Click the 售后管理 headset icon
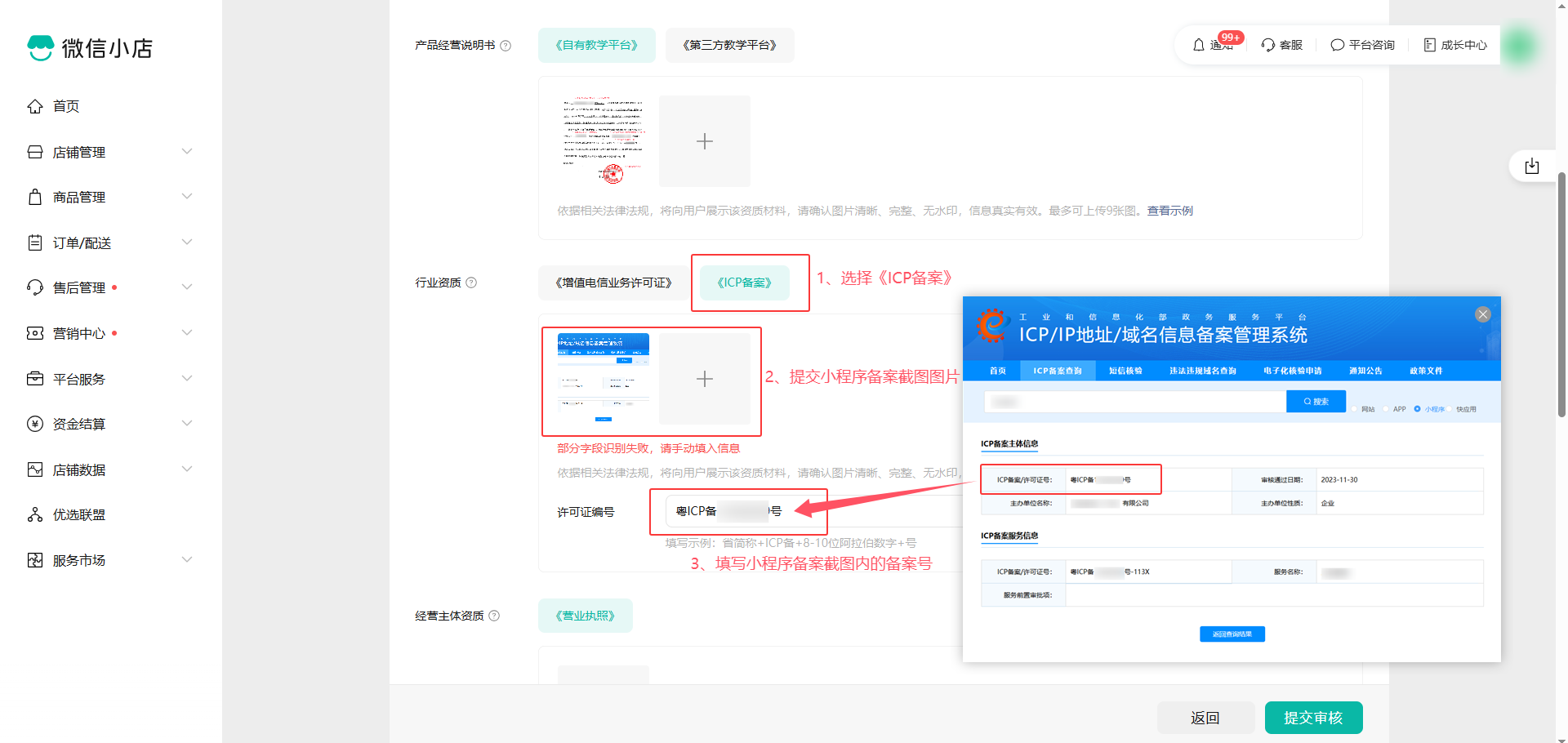The image size is (1568, 743). [x=35, y=287]
